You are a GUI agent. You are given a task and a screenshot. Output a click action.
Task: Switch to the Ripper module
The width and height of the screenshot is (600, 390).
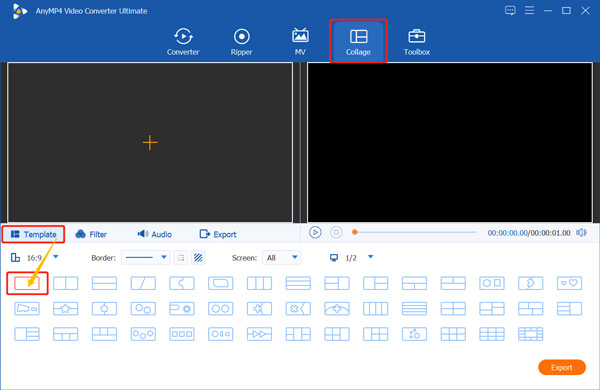[x=241, y=42]
